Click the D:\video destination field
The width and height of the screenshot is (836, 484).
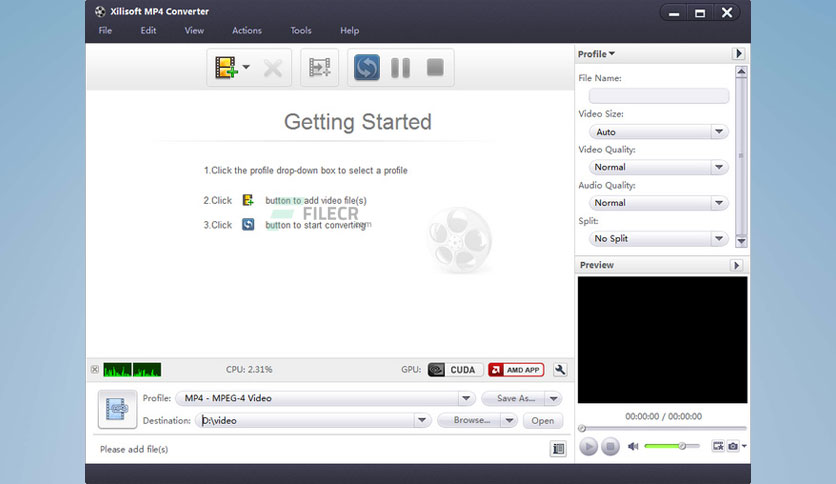(x=305, y=421)
